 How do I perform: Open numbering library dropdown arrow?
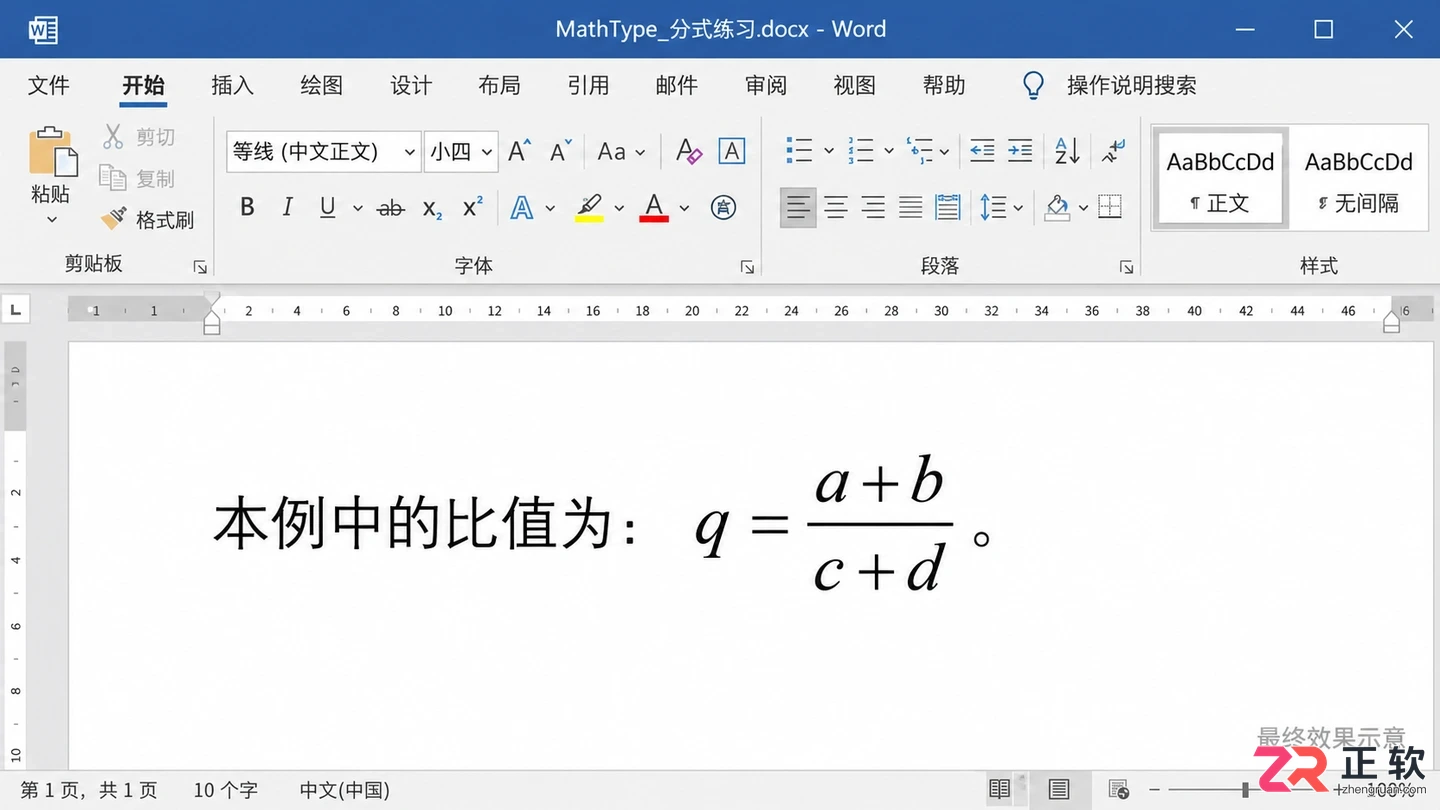[889, 152]
